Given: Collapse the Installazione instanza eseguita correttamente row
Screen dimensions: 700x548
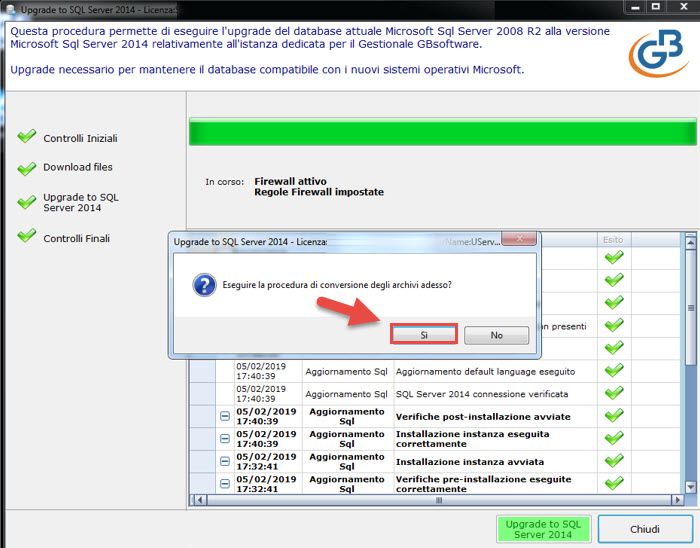Looking at the screenshot, I should pos(225,439).
